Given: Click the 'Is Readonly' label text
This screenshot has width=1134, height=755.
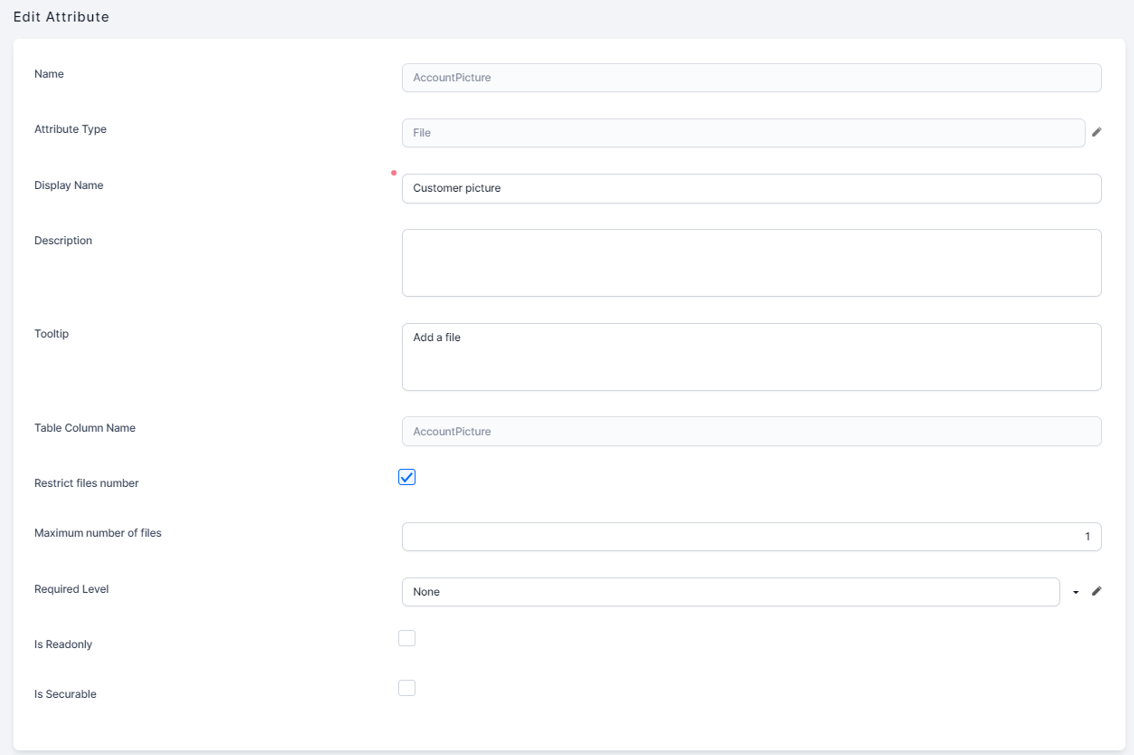Looking at the screenshot, I should point(63,645).
